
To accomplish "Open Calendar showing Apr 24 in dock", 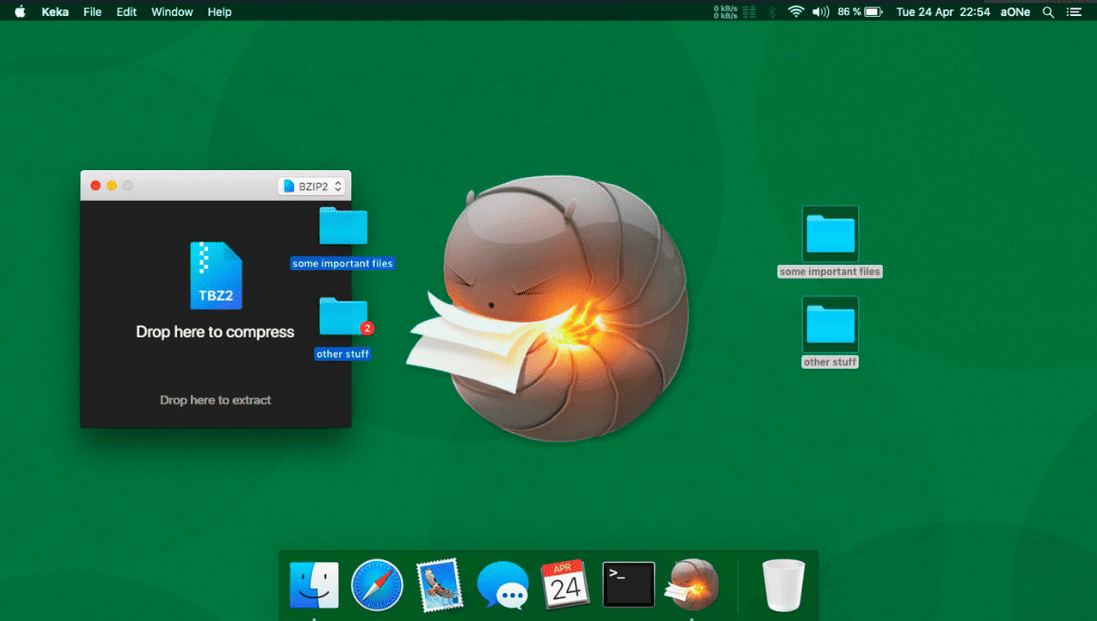I will pos(565,585).
